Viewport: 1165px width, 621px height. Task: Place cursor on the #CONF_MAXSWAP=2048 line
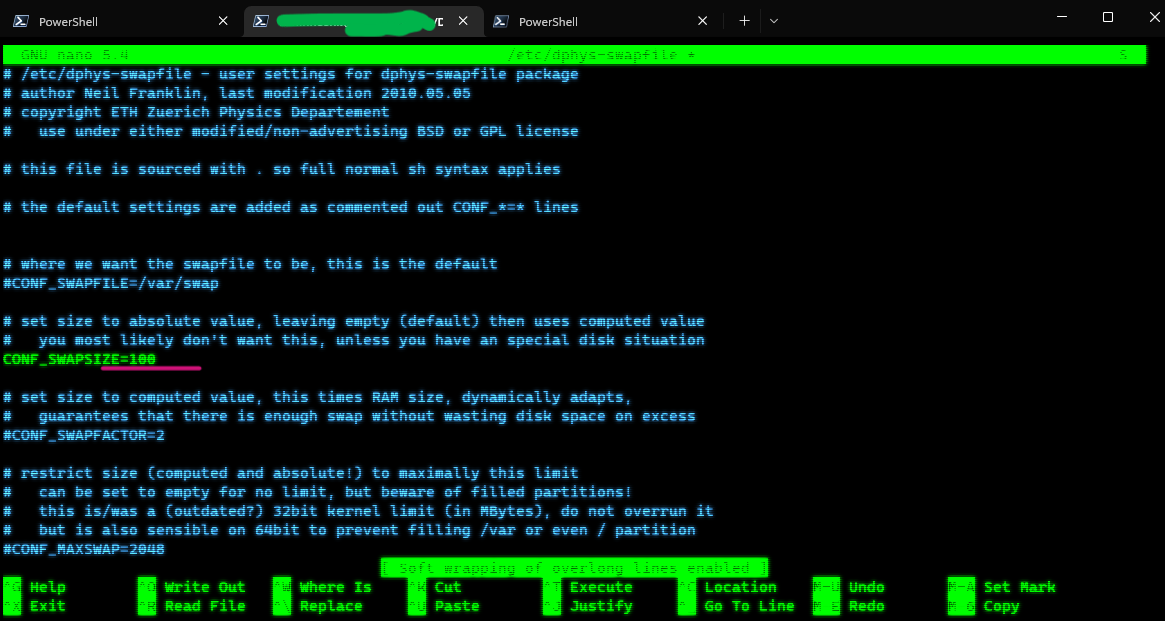(84, 549)
